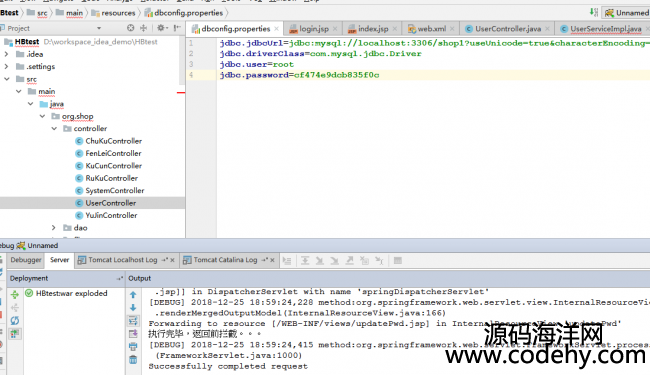
Task: Collapse the controller folder
Action: pos(54,128)
